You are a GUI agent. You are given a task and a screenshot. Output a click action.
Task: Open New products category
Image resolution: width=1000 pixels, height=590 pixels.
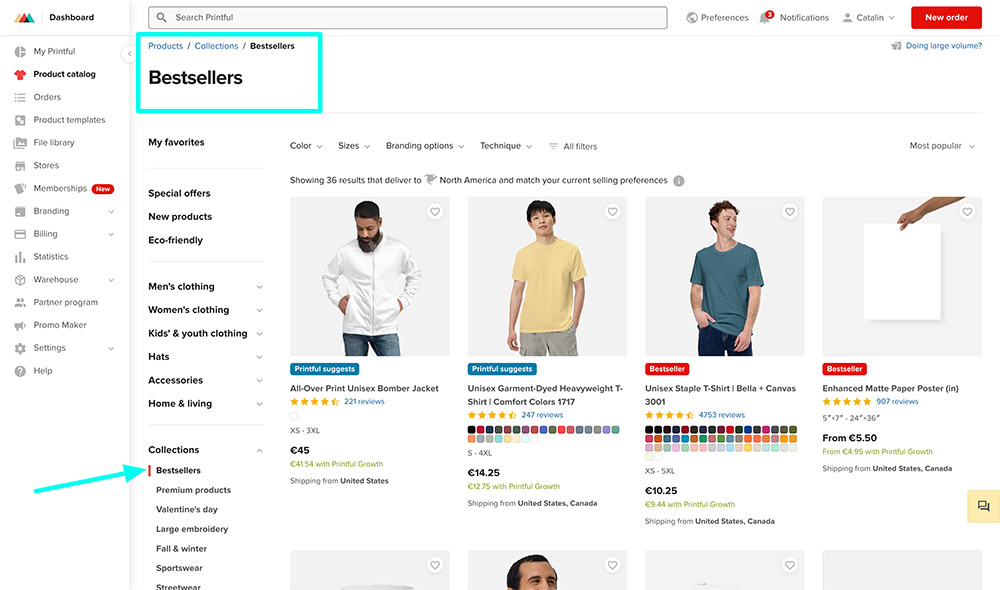[x=180, y=217]
